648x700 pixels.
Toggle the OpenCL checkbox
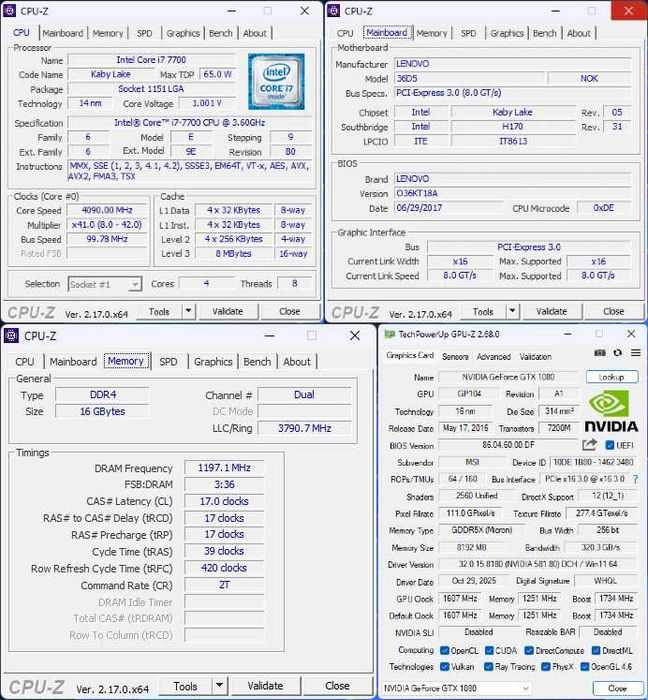click(444, 650)
